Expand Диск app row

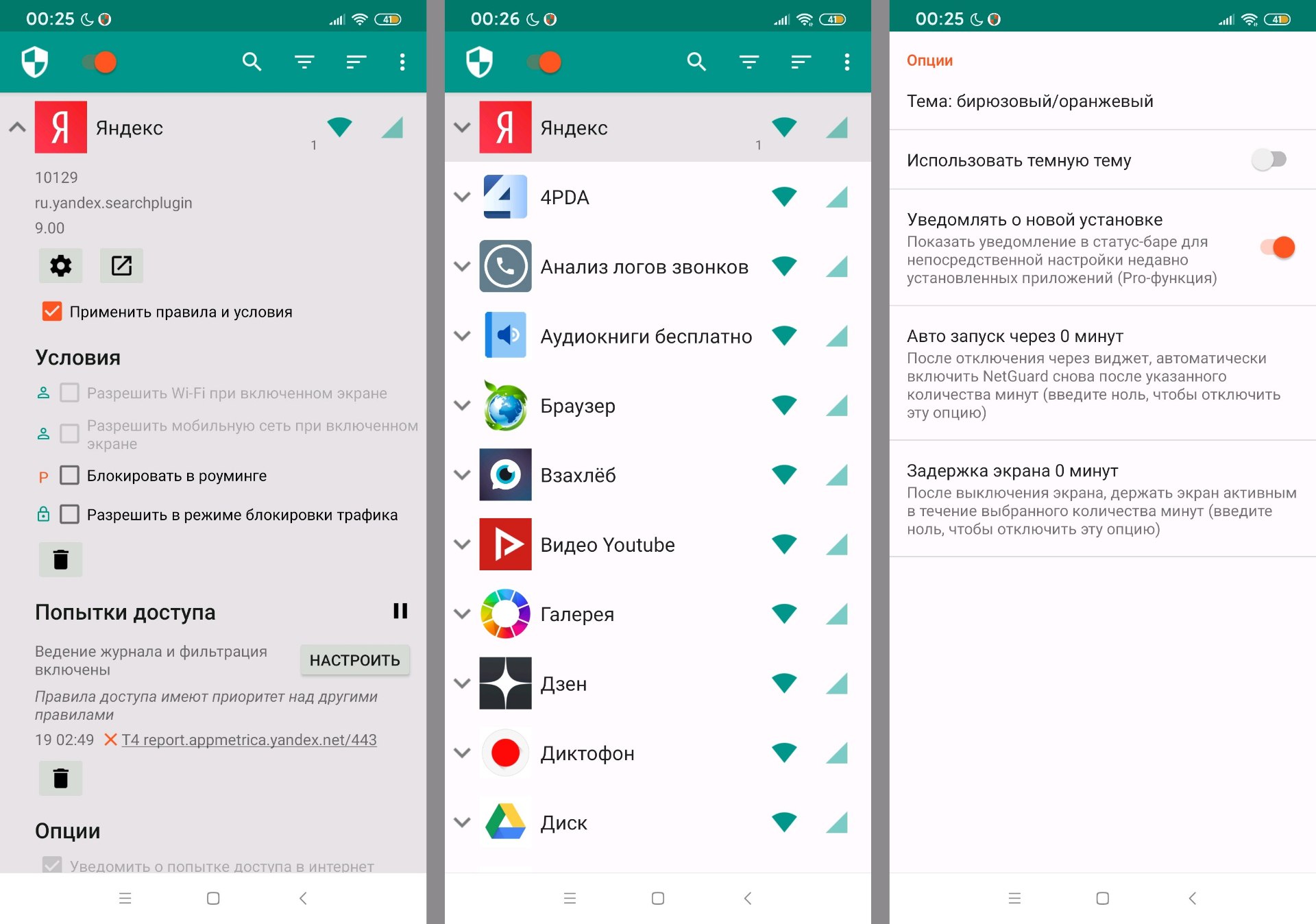click(463, 822)
